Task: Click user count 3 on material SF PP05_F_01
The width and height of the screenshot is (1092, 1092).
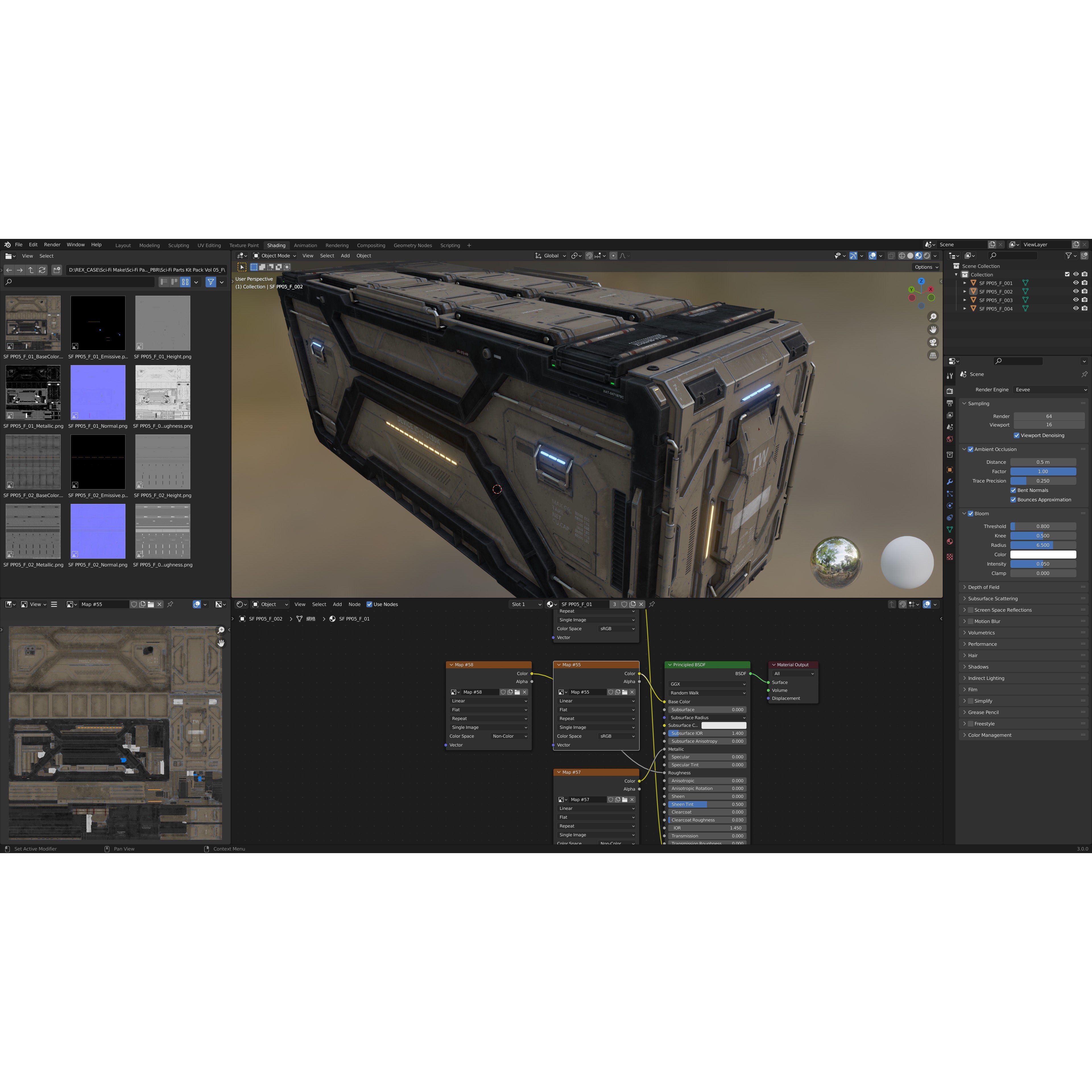Action: 614,604
